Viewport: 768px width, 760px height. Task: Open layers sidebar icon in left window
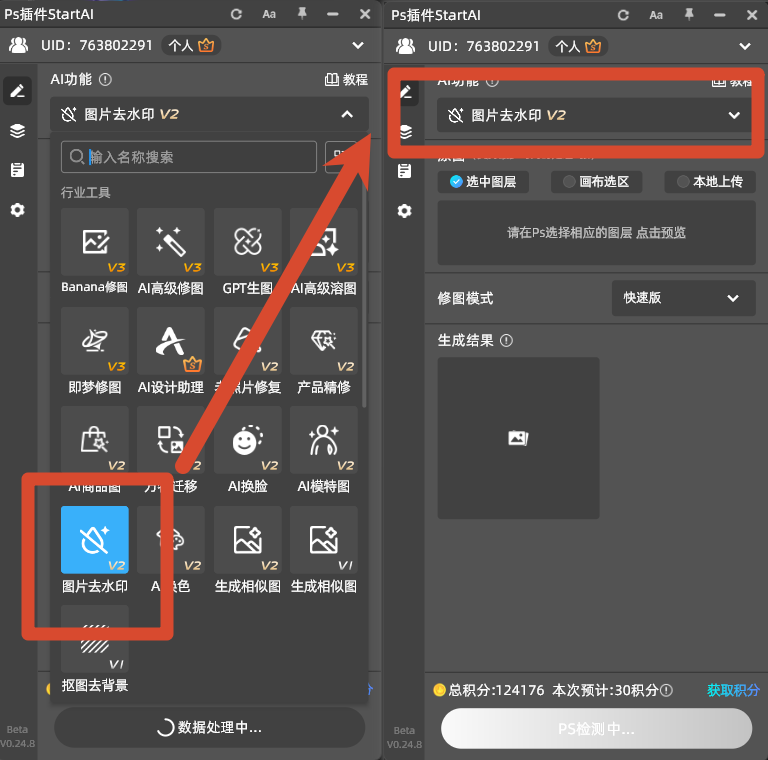(18, 131)
